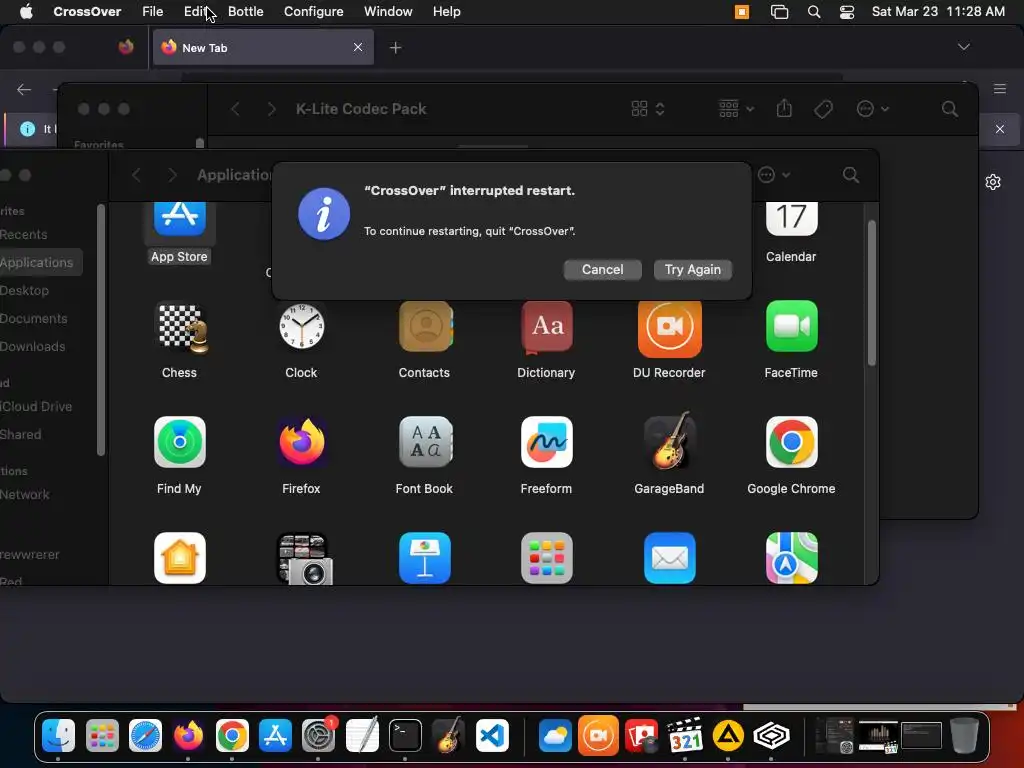Open Visual Studio Code from the Dock
This screenshot has width=1024, height=768.
pos(492,736)
